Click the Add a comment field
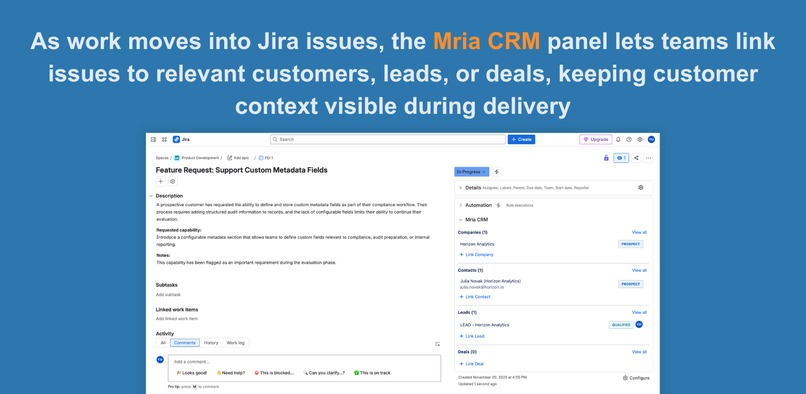Screen dimensions: 806x394 point(304,362)
